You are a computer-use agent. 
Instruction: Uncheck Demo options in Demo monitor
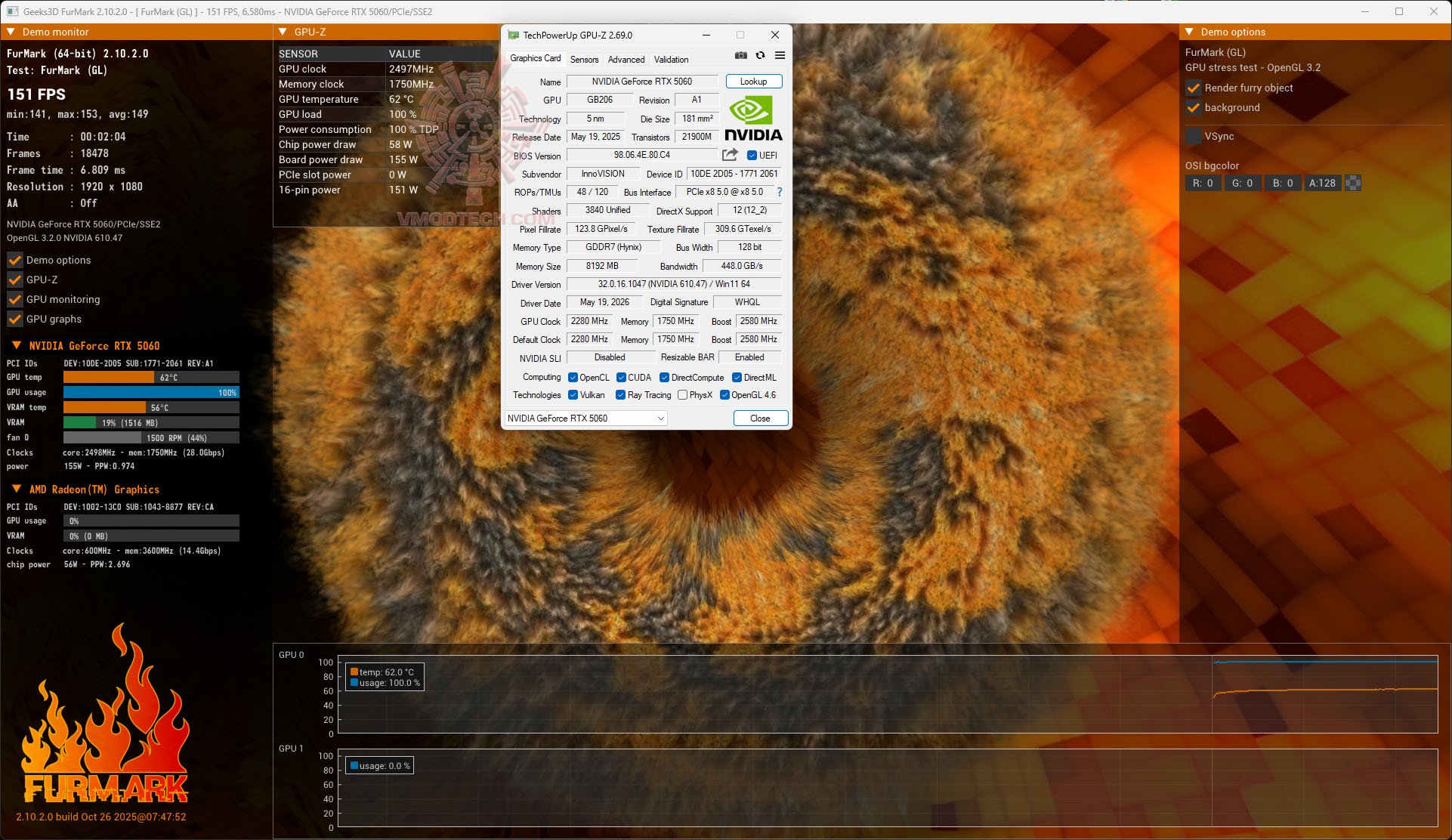pyautogui.click(x=15, y=260)
